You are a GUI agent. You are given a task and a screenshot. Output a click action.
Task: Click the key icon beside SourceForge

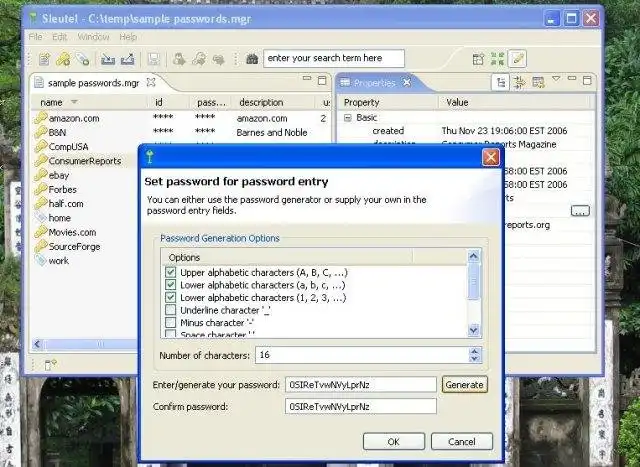(40, 246)
